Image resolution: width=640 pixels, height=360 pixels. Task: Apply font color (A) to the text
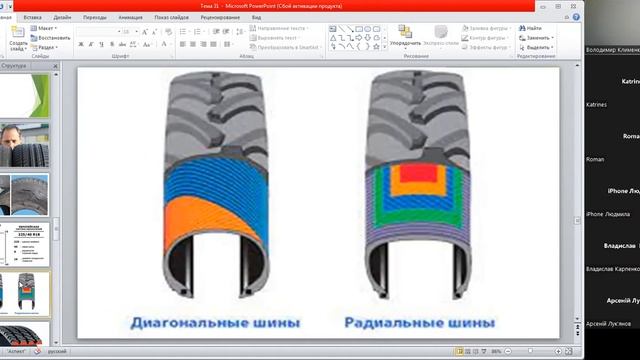pos(164,44)
